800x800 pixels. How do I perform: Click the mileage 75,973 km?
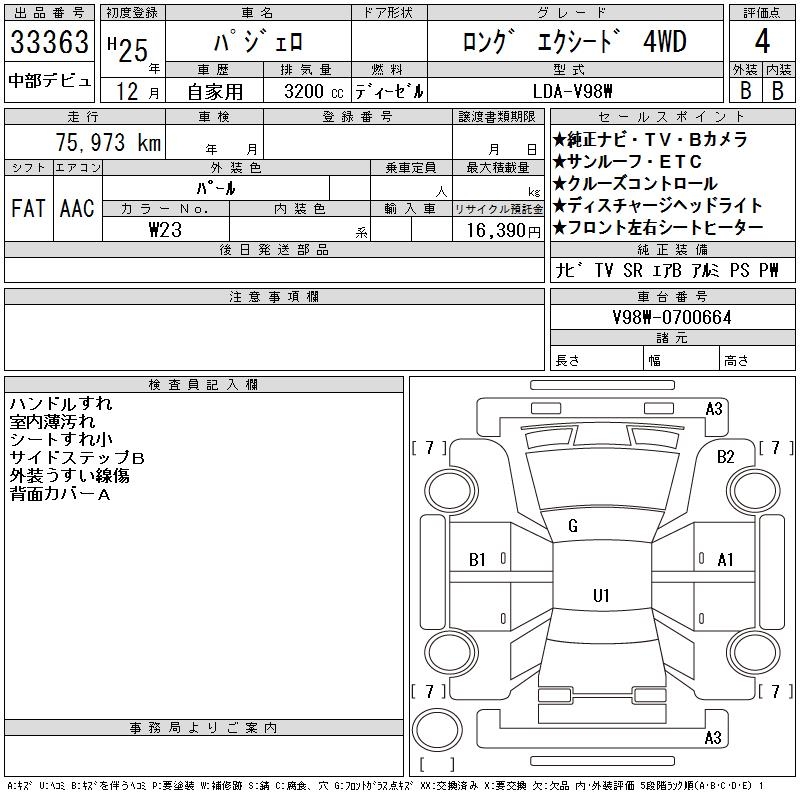point(108,142)
